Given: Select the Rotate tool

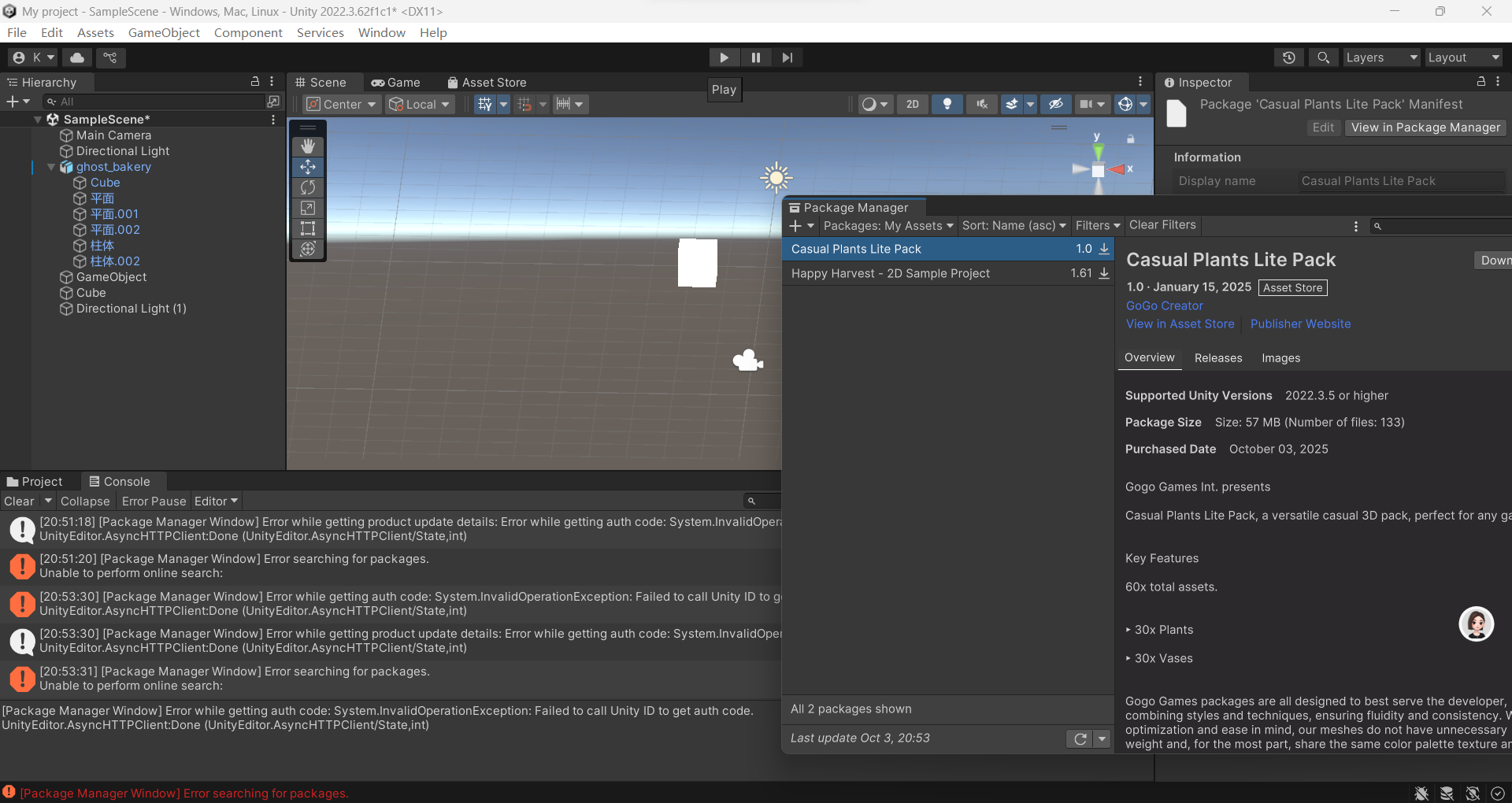Looking at the screenshot, I should pyautogui.click(x=307, y=187).
